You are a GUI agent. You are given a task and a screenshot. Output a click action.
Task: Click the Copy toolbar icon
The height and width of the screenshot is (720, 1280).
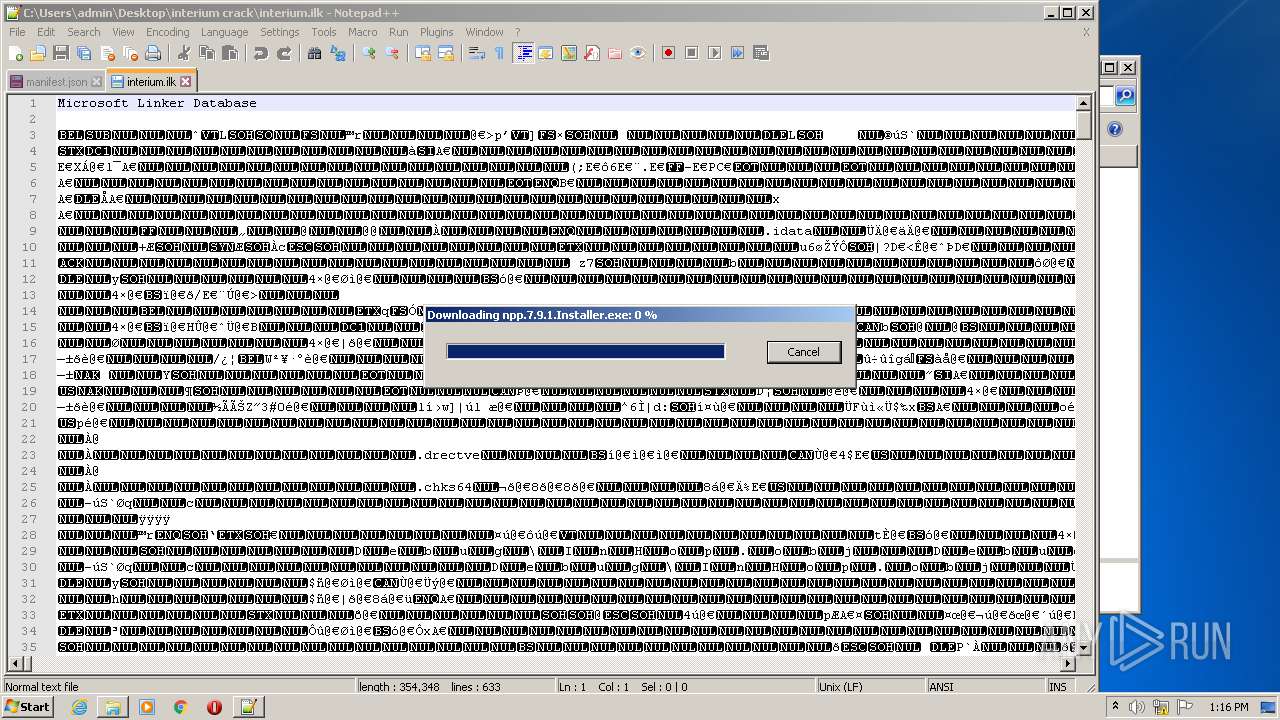[x=206, y=53]
